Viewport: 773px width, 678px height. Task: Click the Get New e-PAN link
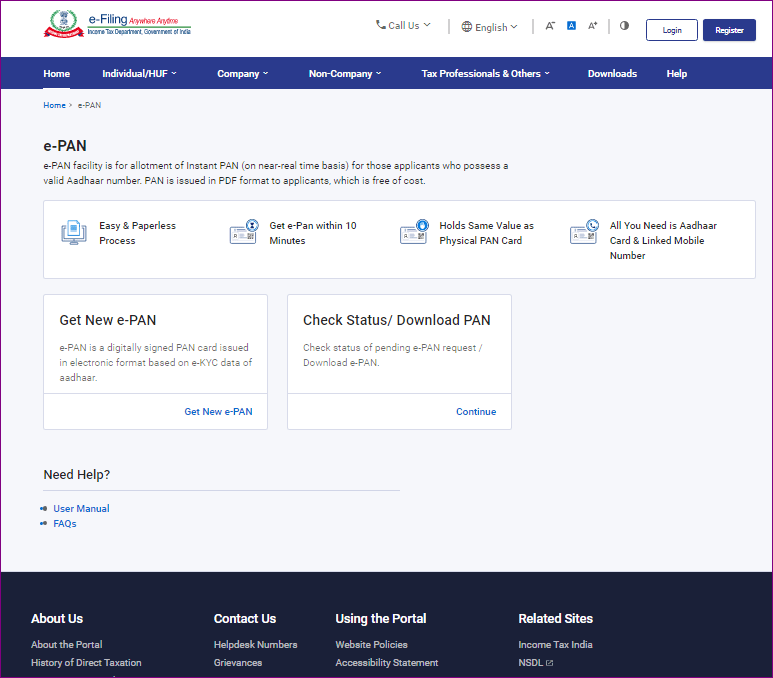pos(218,412)
